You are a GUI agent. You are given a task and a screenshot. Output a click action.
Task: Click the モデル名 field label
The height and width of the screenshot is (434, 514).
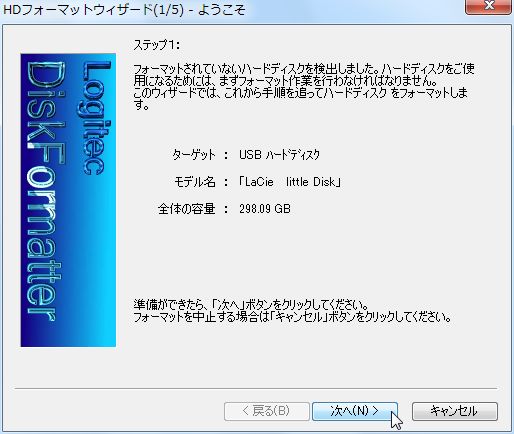coord(195,182)
